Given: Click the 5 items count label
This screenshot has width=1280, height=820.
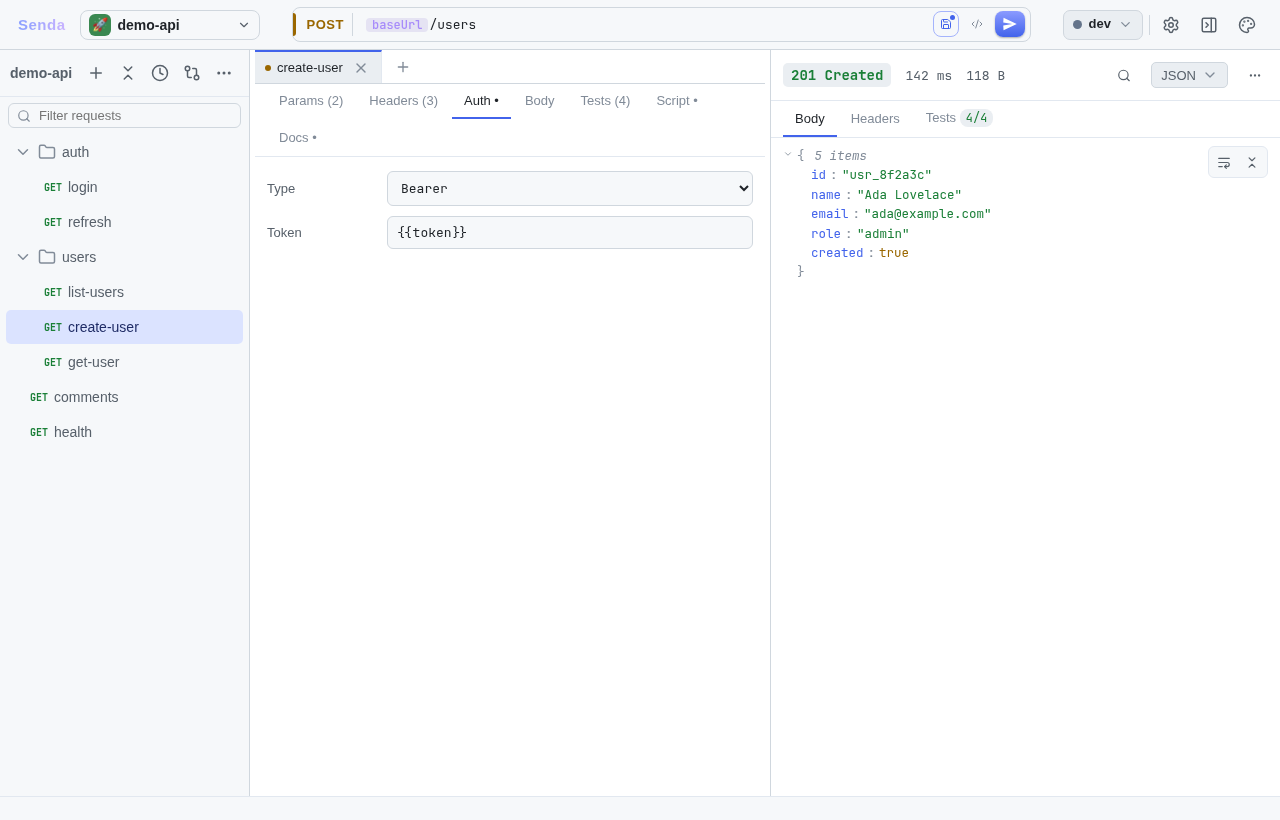Looking at the screenshot, I should [x=840, y=156].
